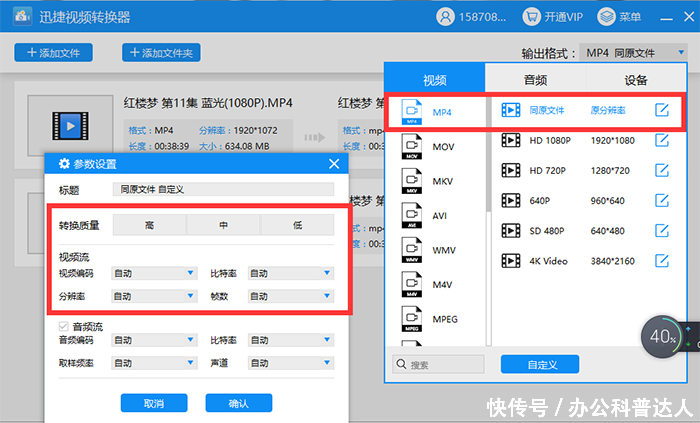Edit the SD 480P preset

[662, 231]
